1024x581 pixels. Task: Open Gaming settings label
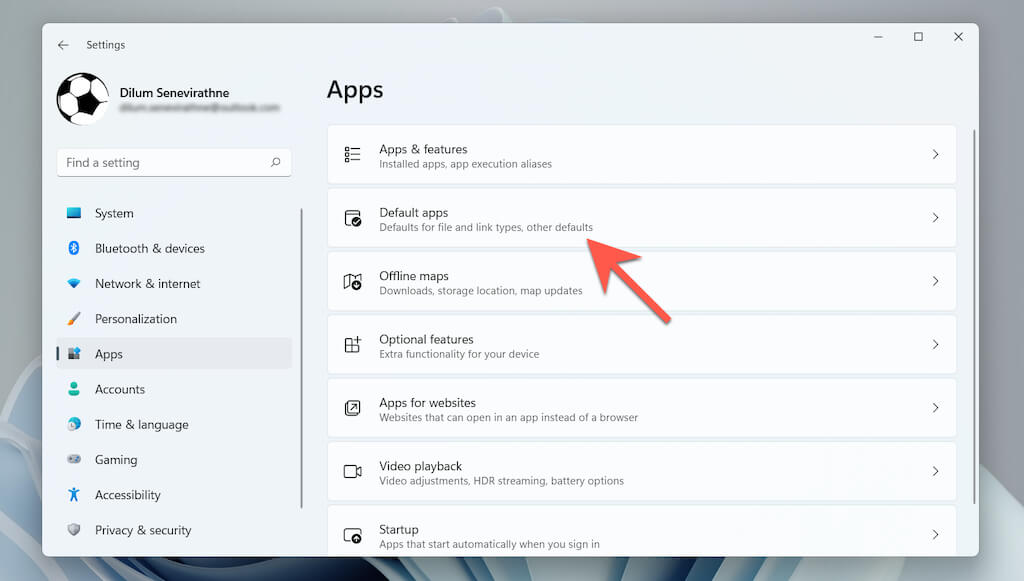(x=116, y=460)
